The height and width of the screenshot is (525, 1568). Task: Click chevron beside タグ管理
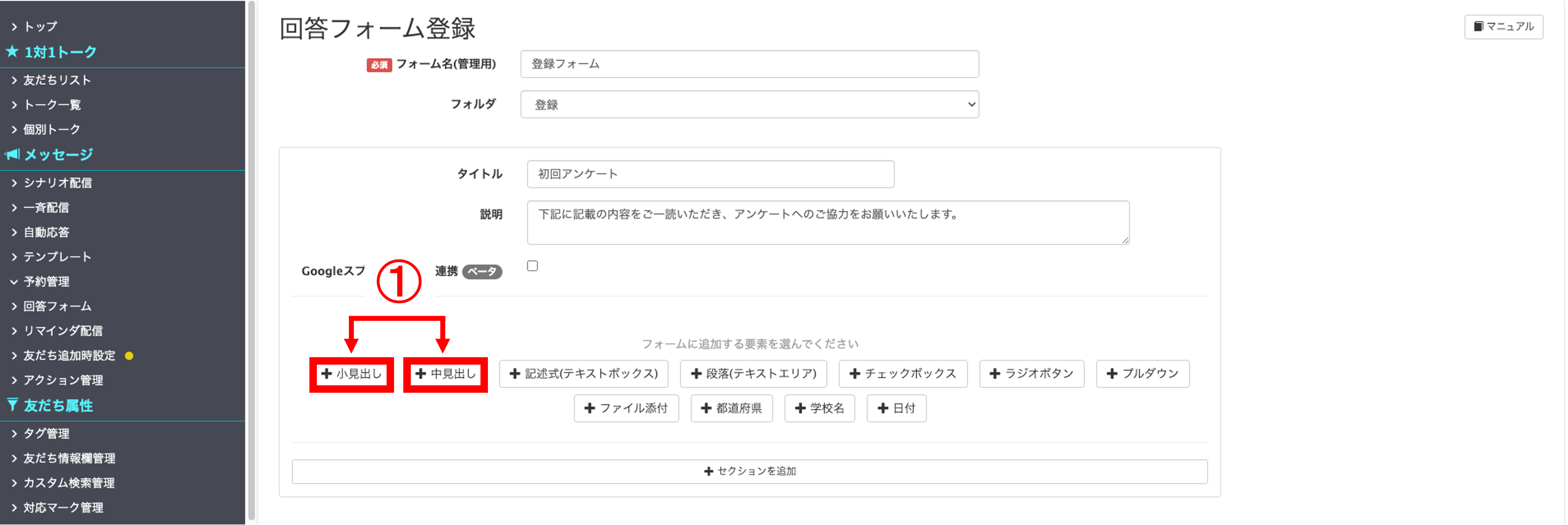click(x=14, y=434)
